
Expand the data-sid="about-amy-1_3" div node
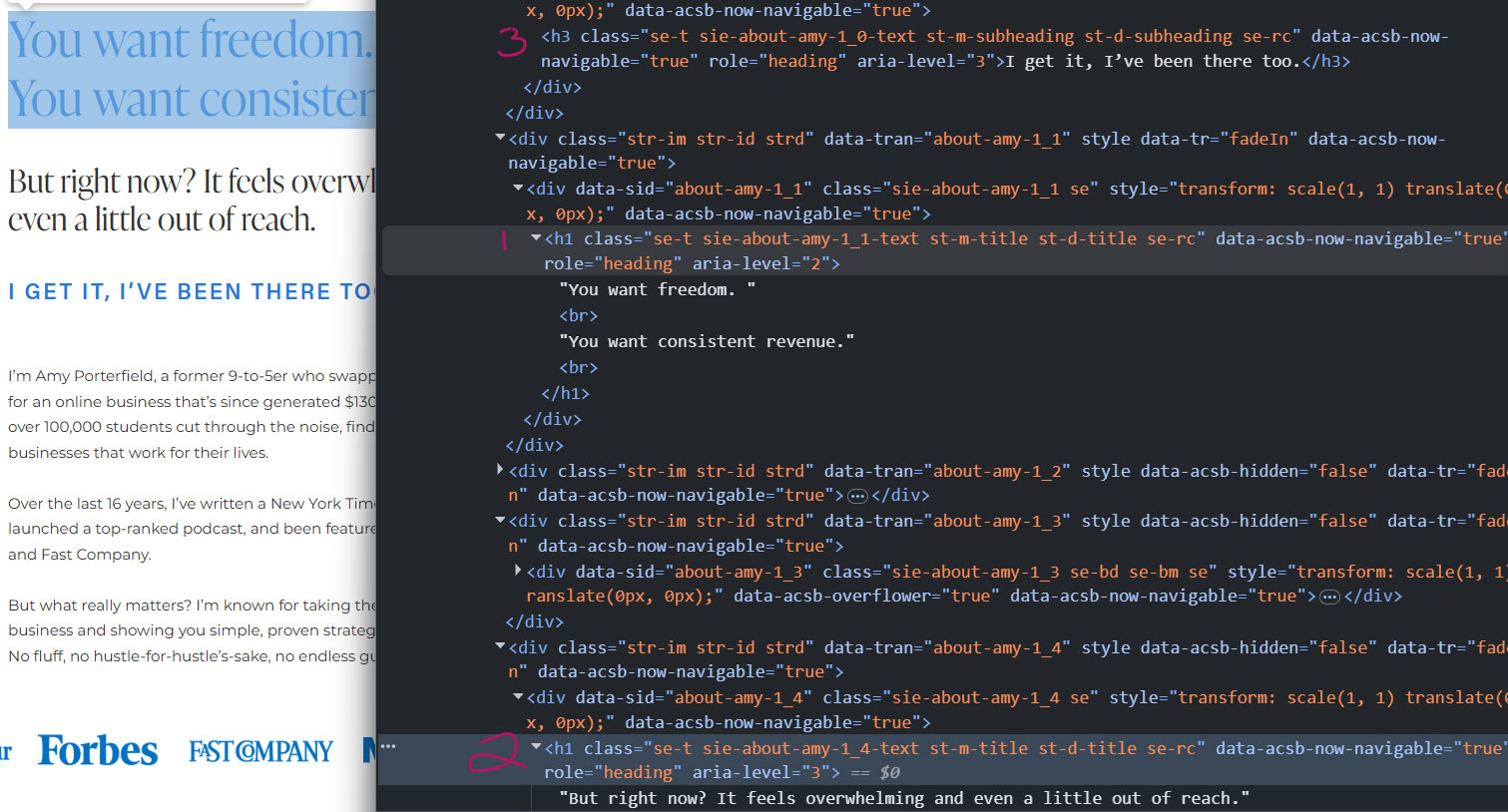pos(518,570)
